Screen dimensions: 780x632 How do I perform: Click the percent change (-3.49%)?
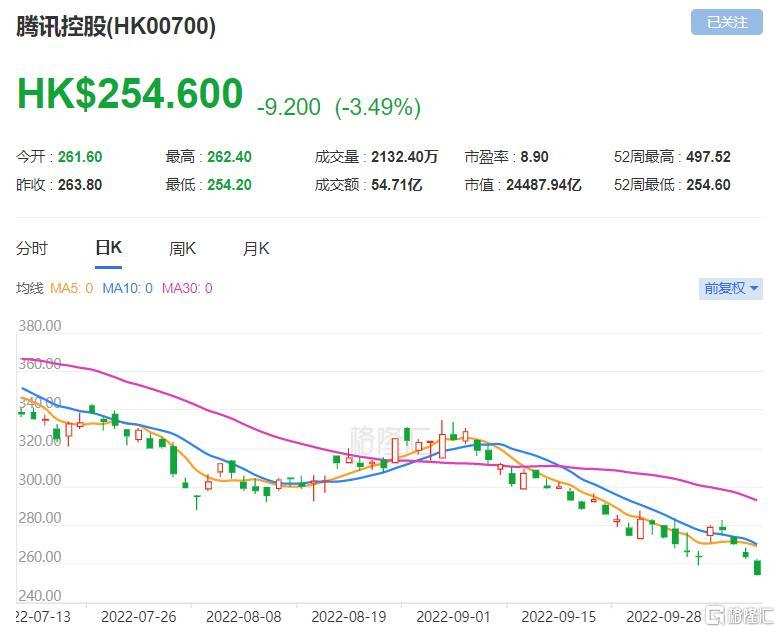coord(378,107)
